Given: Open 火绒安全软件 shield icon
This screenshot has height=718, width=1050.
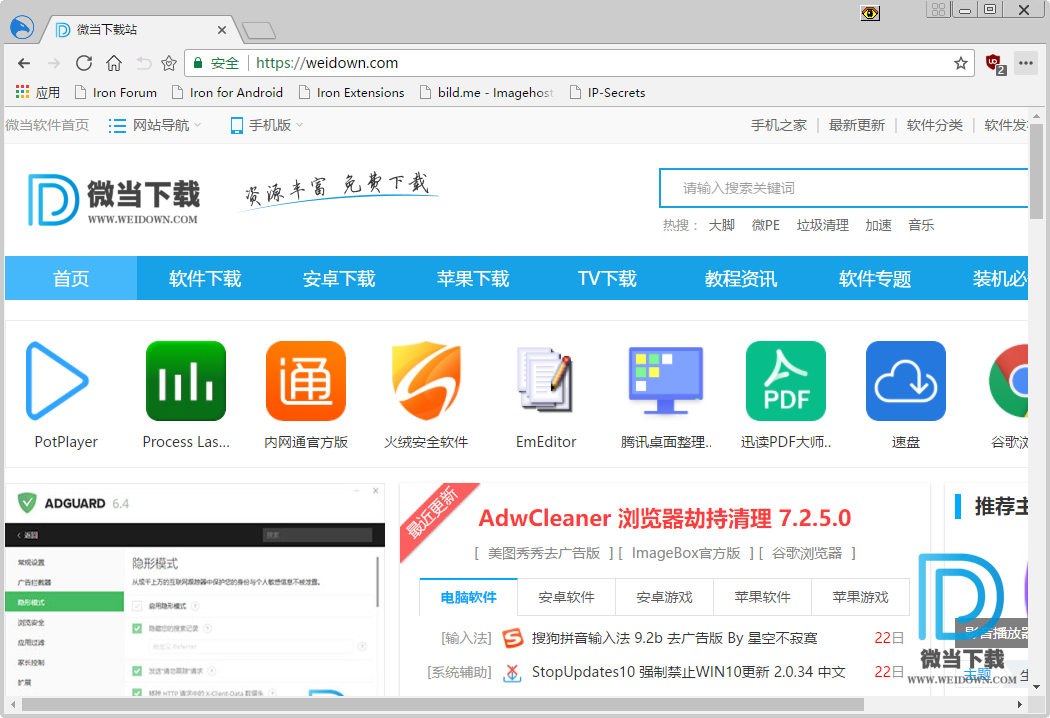Looking at the screenshot, I should click(426, 381).
